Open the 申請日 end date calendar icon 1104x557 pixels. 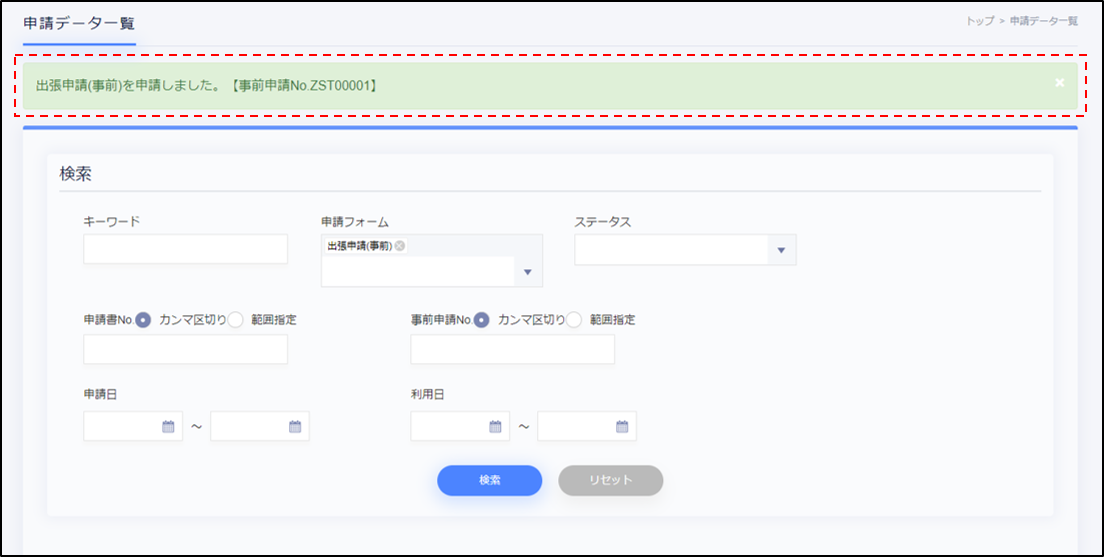pos(295,427)
